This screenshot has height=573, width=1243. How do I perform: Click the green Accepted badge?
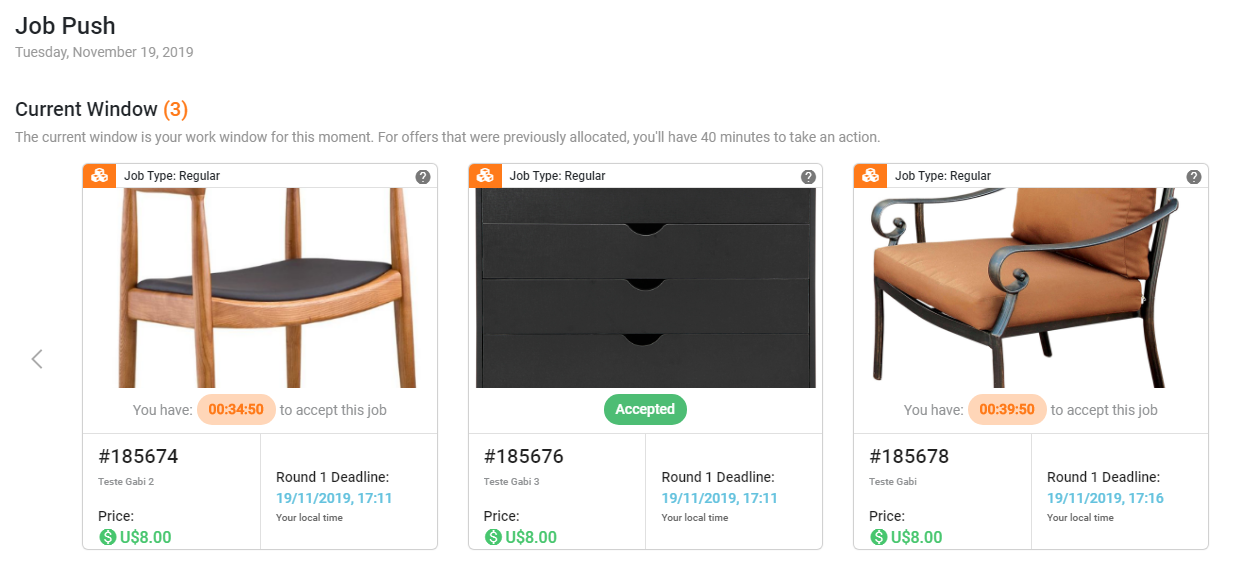pyautogui.click(x=645, y=409)
